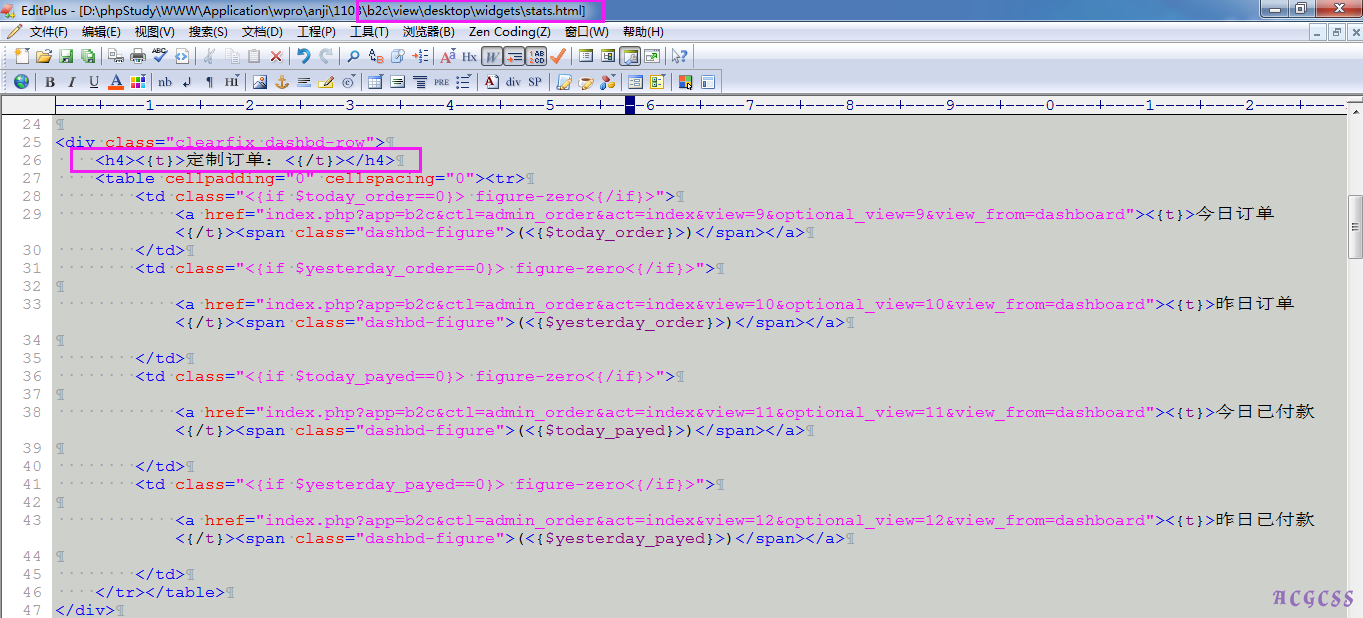Open Find with the magnifier icon

click(353, 56)
